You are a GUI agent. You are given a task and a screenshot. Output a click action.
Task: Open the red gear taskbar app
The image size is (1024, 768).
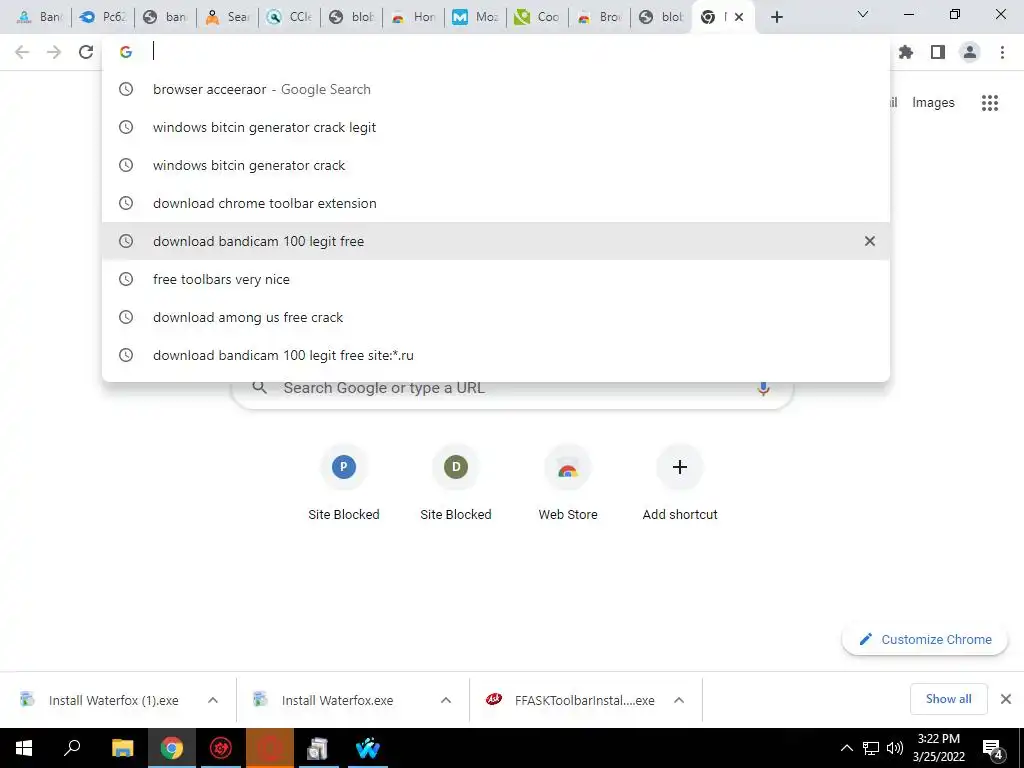click(221, 748)
